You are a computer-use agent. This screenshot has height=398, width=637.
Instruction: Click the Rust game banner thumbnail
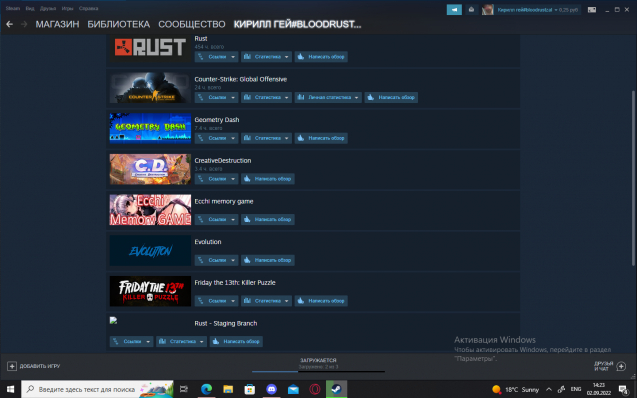[150, 48]
